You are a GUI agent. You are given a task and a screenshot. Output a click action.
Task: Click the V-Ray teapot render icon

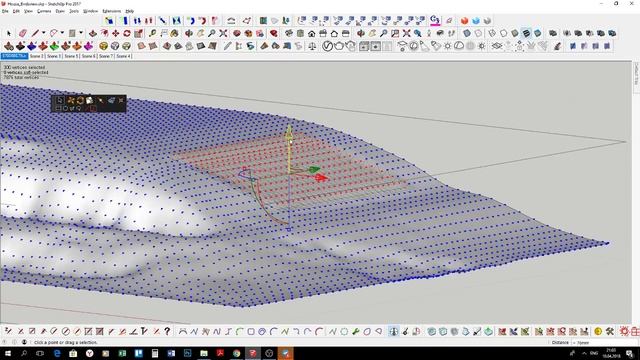pyautogui.click(x=339, y=46)
